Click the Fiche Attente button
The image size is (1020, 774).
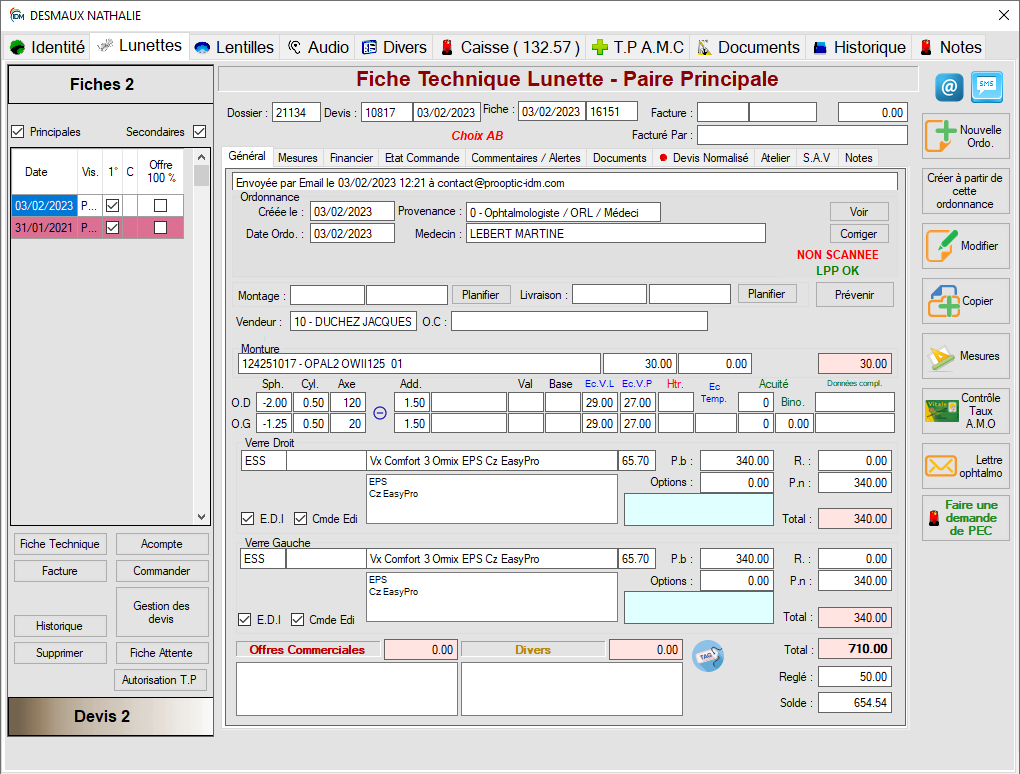[161, 653]
